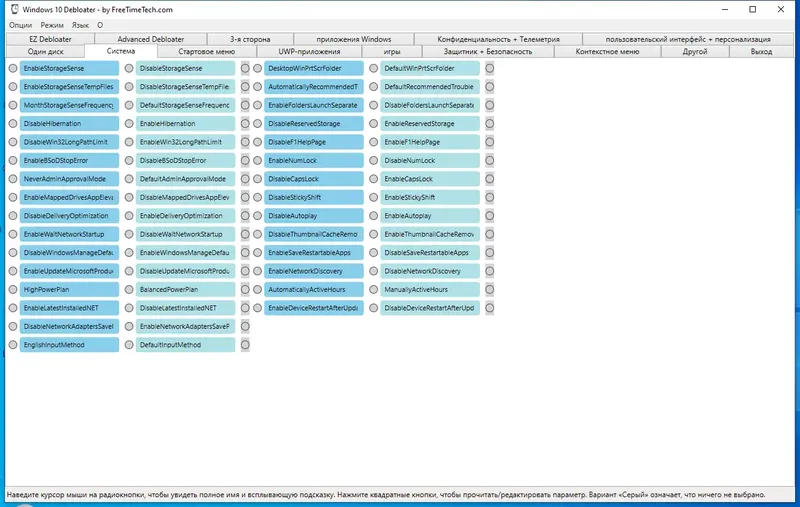Open the EnableBSoDStopError parameter button

[69, 160]
